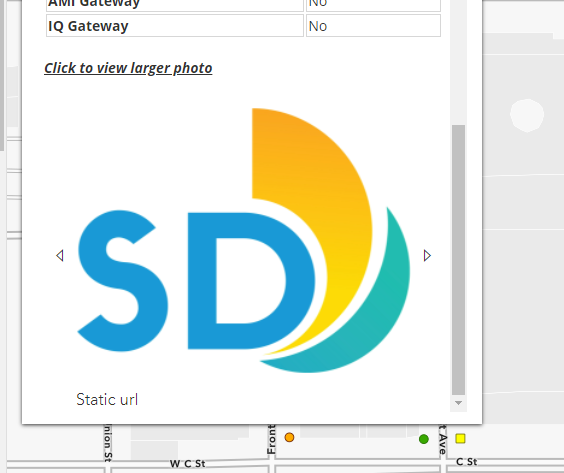Open the 'Click to view larger photo' link
Screen dimensions: 564x473
[128, 68]
